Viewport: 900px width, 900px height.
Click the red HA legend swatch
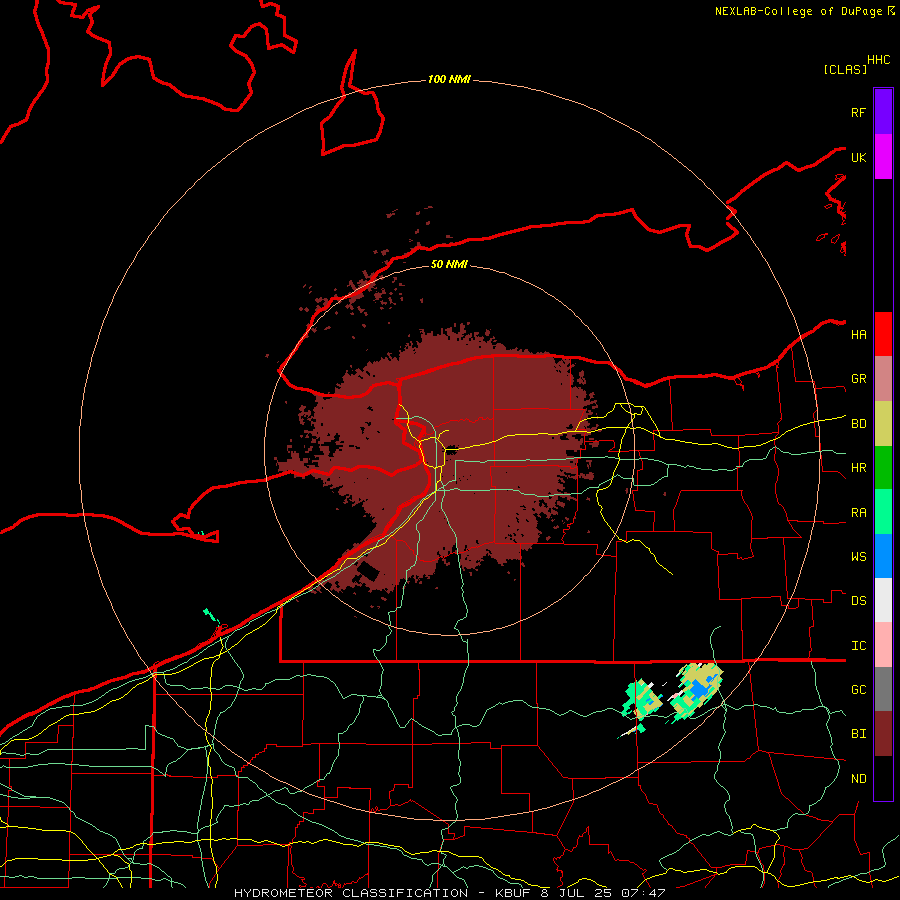883,334
